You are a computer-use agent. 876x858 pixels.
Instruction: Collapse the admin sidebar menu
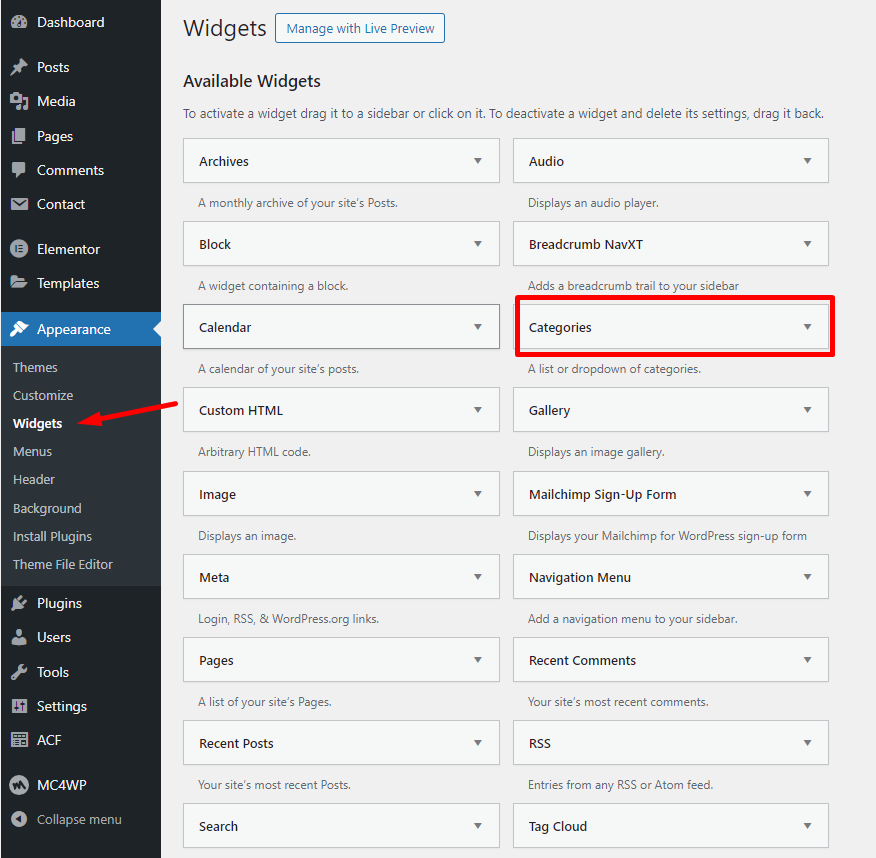67,819
